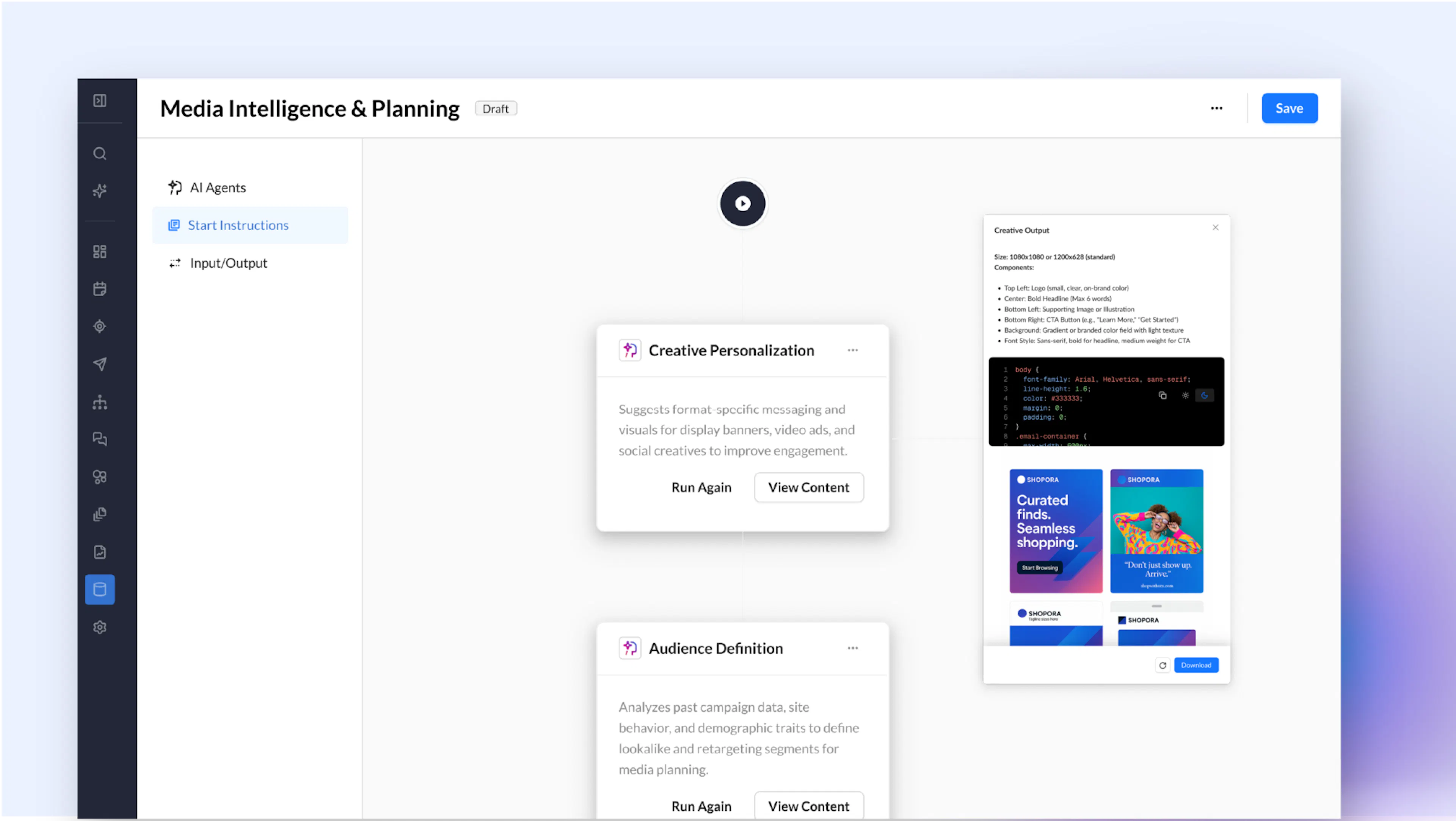
Task: Click Run Again on Creative Personalization
Action: 701,488
